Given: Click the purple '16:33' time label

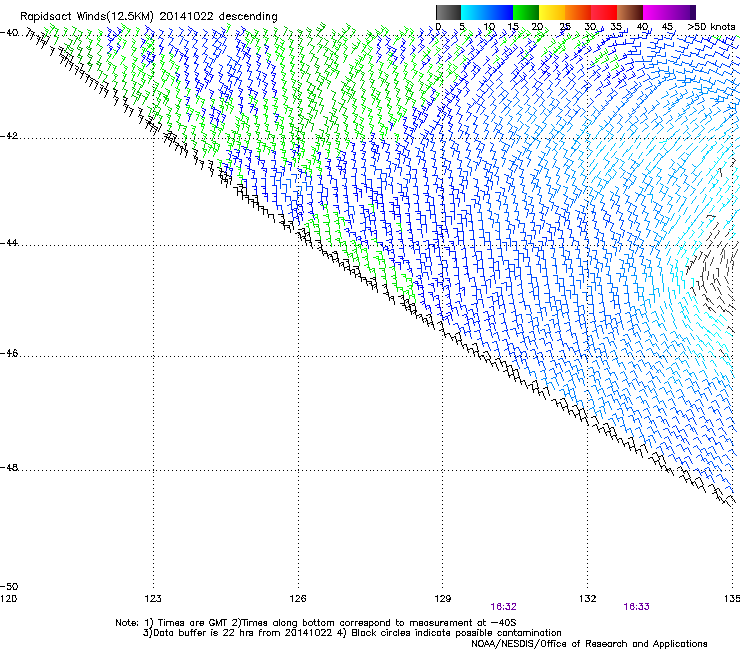Looking at the screenshot, I should 636,607.
